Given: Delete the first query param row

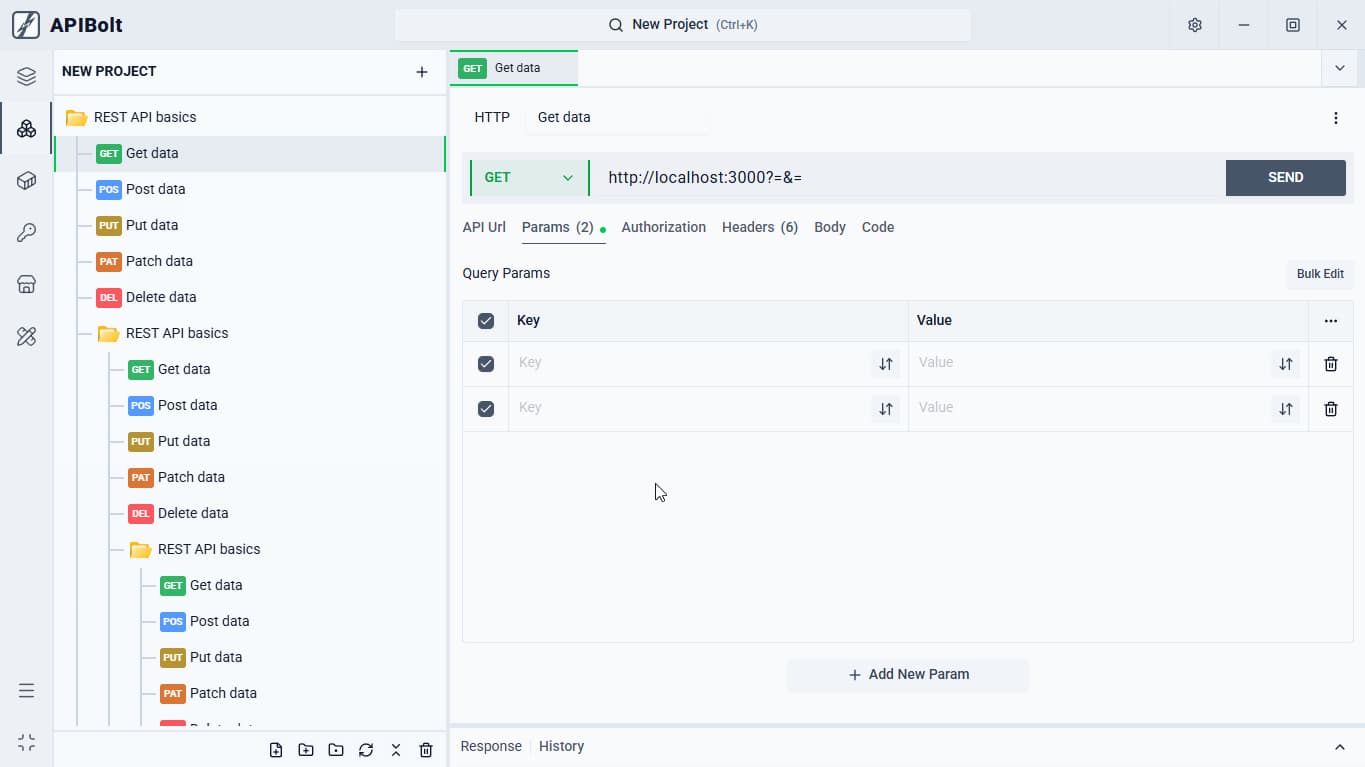Looking at the screenshot, I should click(1331, 364).
